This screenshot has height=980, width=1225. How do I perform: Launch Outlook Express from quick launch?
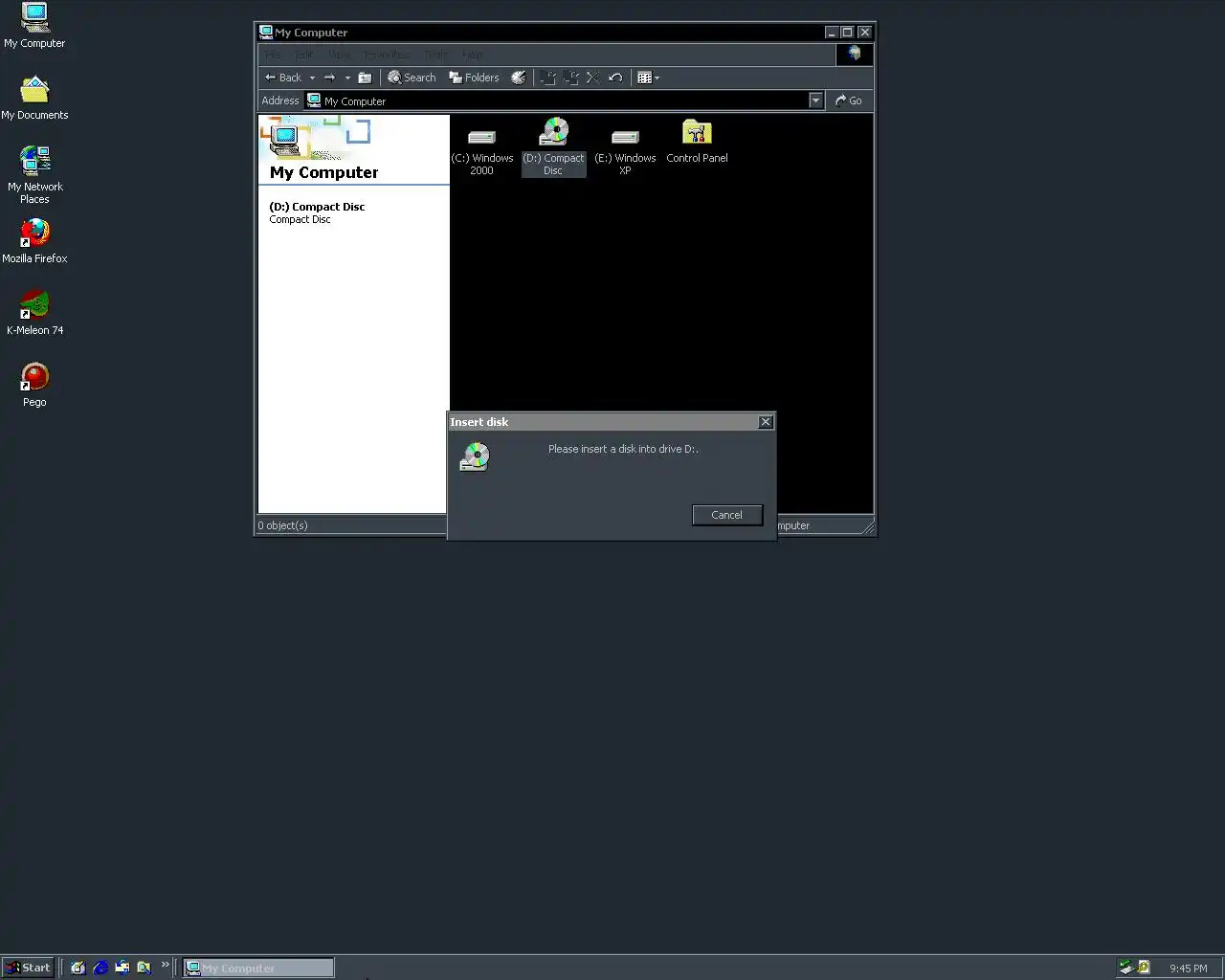click(x=122, y=968)
